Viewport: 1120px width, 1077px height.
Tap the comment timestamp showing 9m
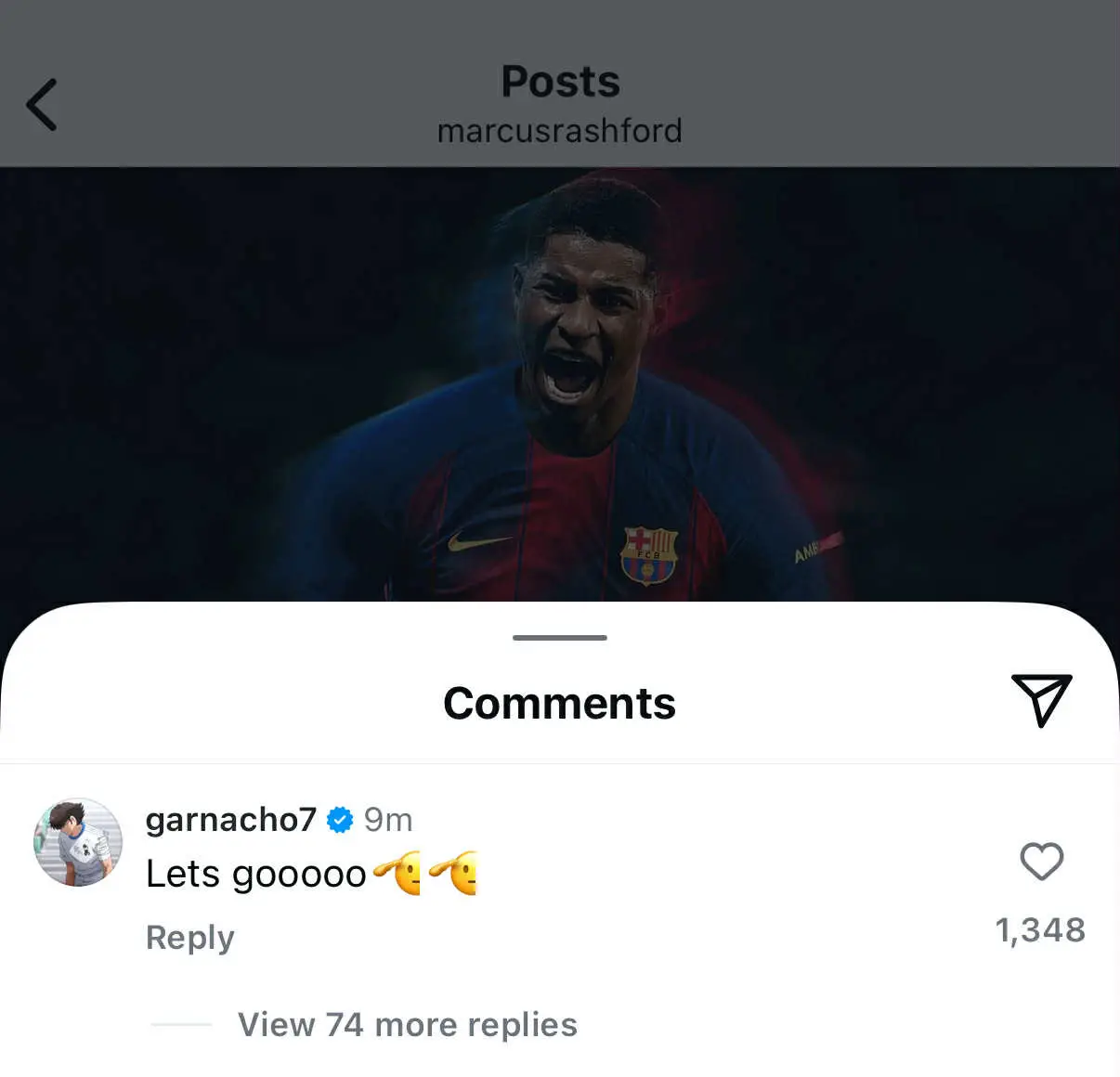(x=387, y=818)
